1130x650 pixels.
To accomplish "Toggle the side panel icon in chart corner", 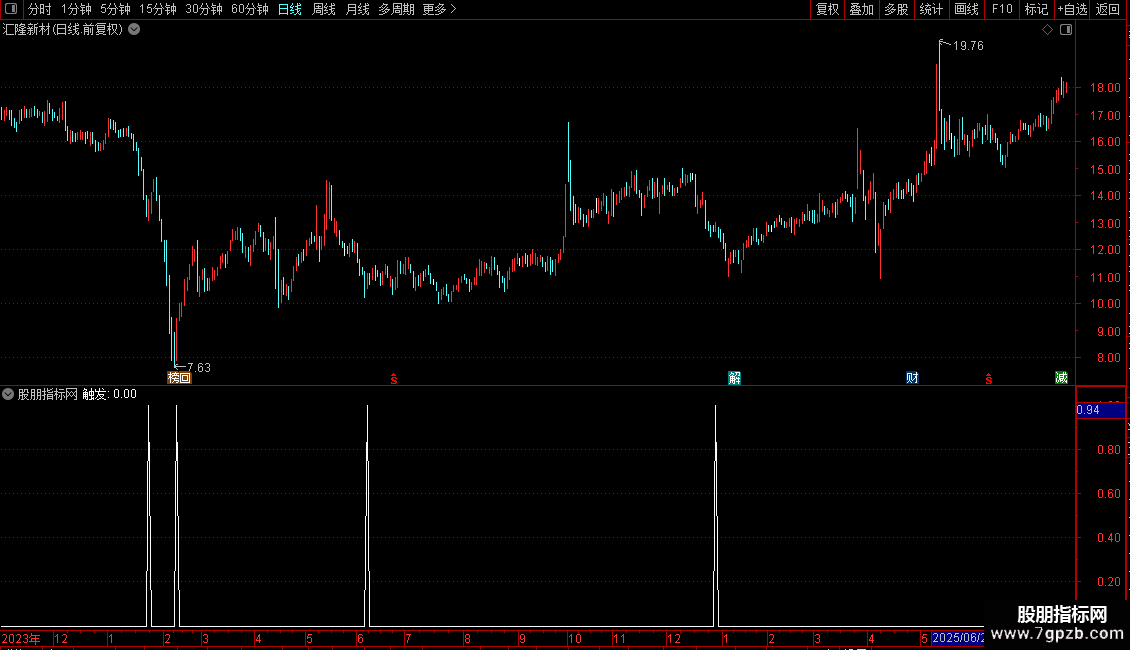I will click(x=1066, y=30).
